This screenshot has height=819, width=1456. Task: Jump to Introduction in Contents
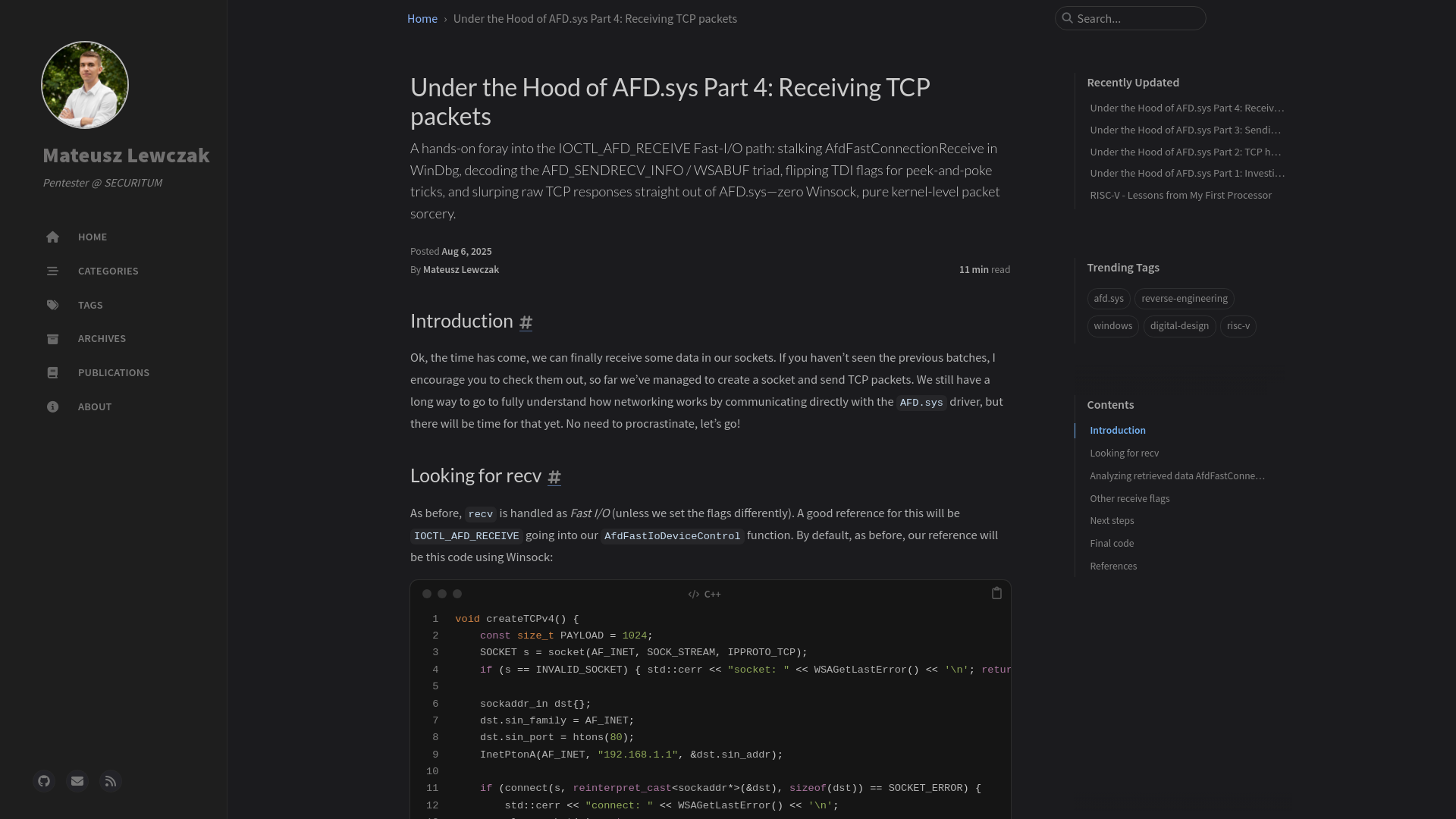[1118, 431]
